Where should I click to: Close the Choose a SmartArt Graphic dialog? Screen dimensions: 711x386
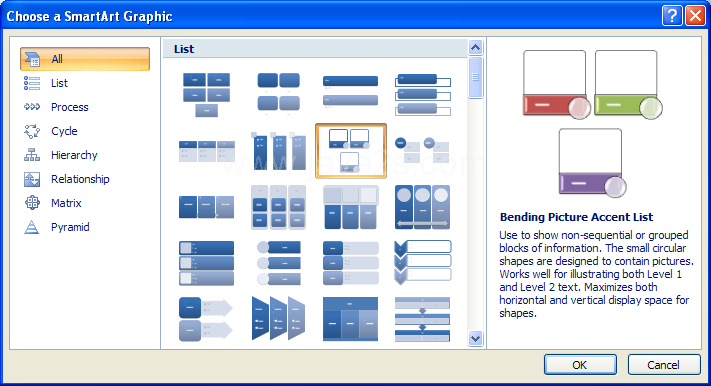coord(695,16)
